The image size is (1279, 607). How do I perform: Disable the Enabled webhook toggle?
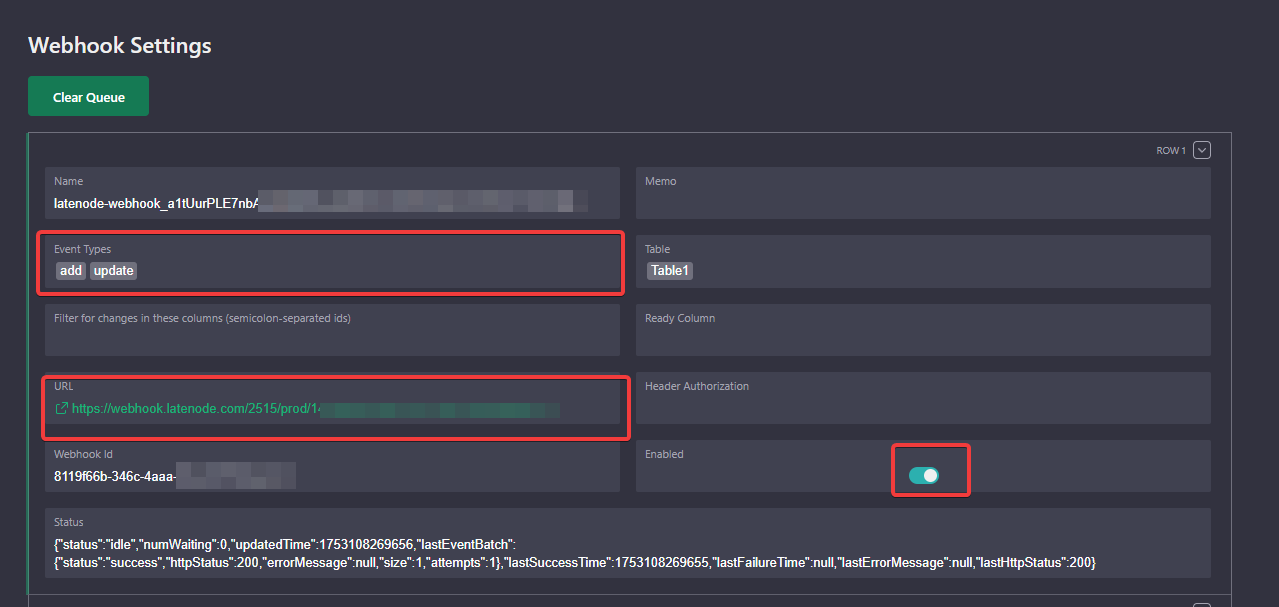tap(924, 475)
